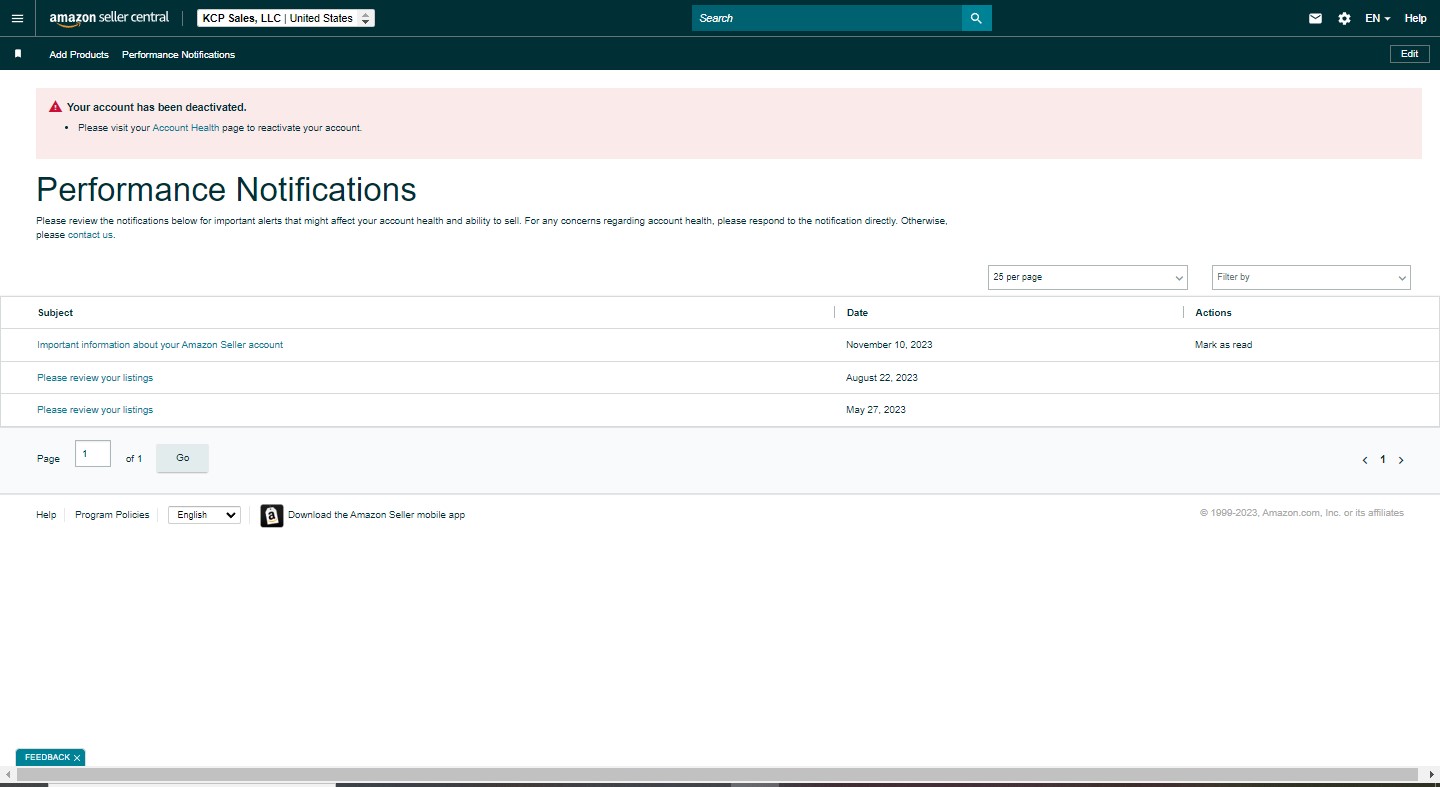Click Mark as read for November notification
Image resolution: width=1440 pixels, height=787 pixels.
click(x=1223, y=345)
